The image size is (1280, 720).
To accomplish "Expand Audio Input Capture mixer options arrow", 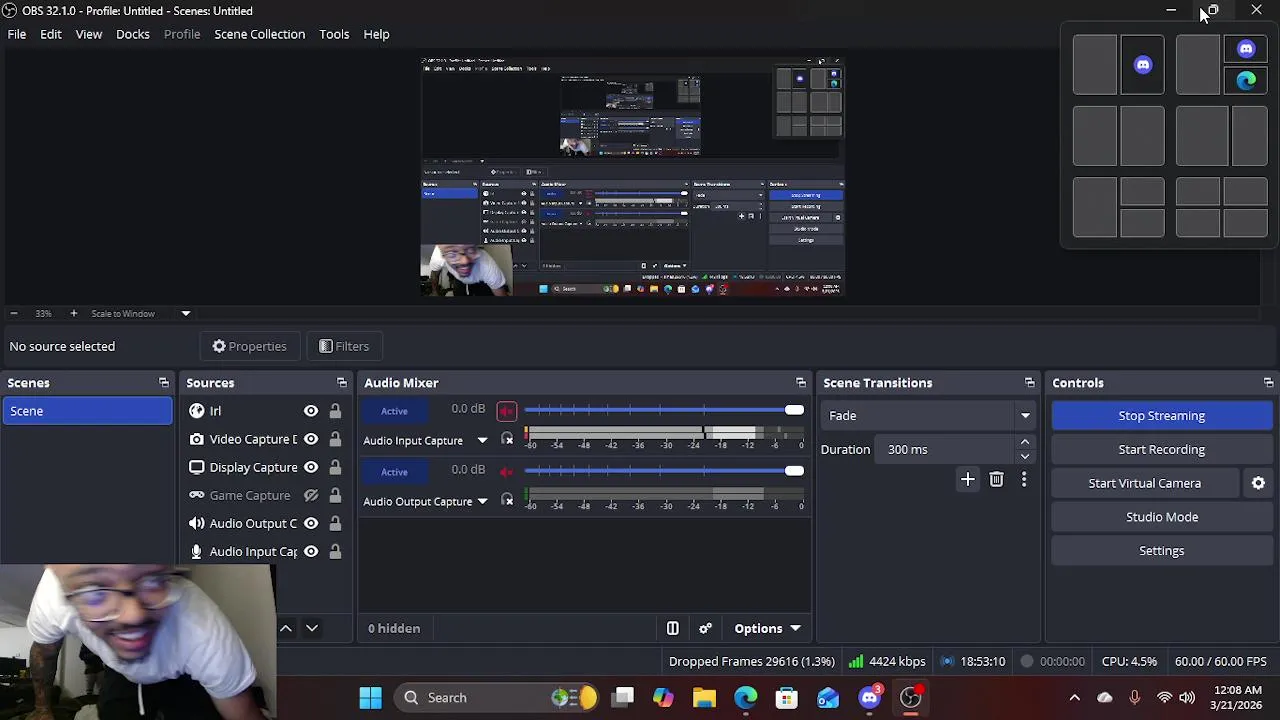I will point(482,441).
